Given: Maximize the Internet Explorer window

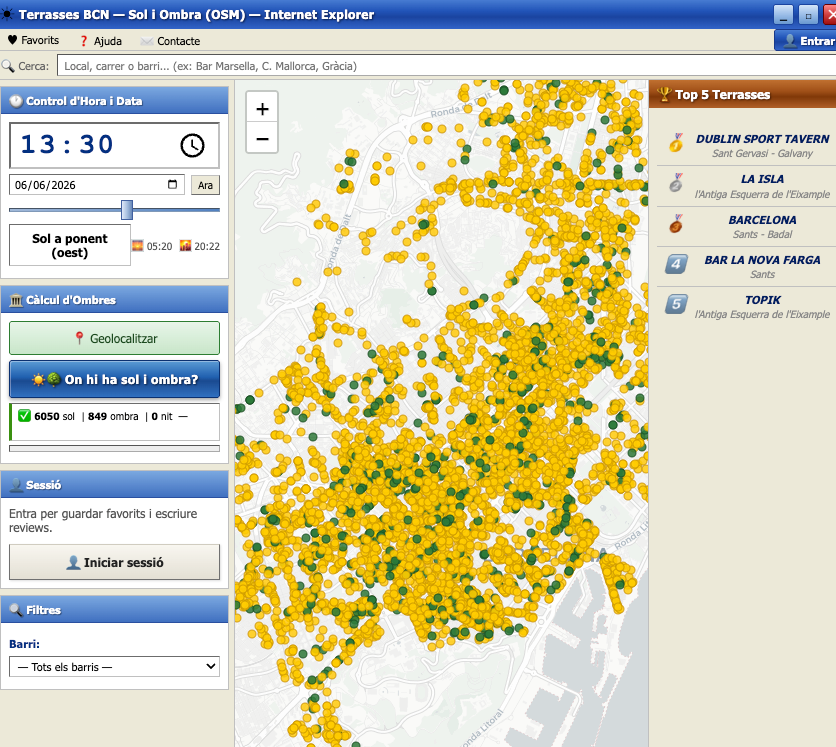Looking at the screenshot, I should pyautogui.click(x=808, y=15).
